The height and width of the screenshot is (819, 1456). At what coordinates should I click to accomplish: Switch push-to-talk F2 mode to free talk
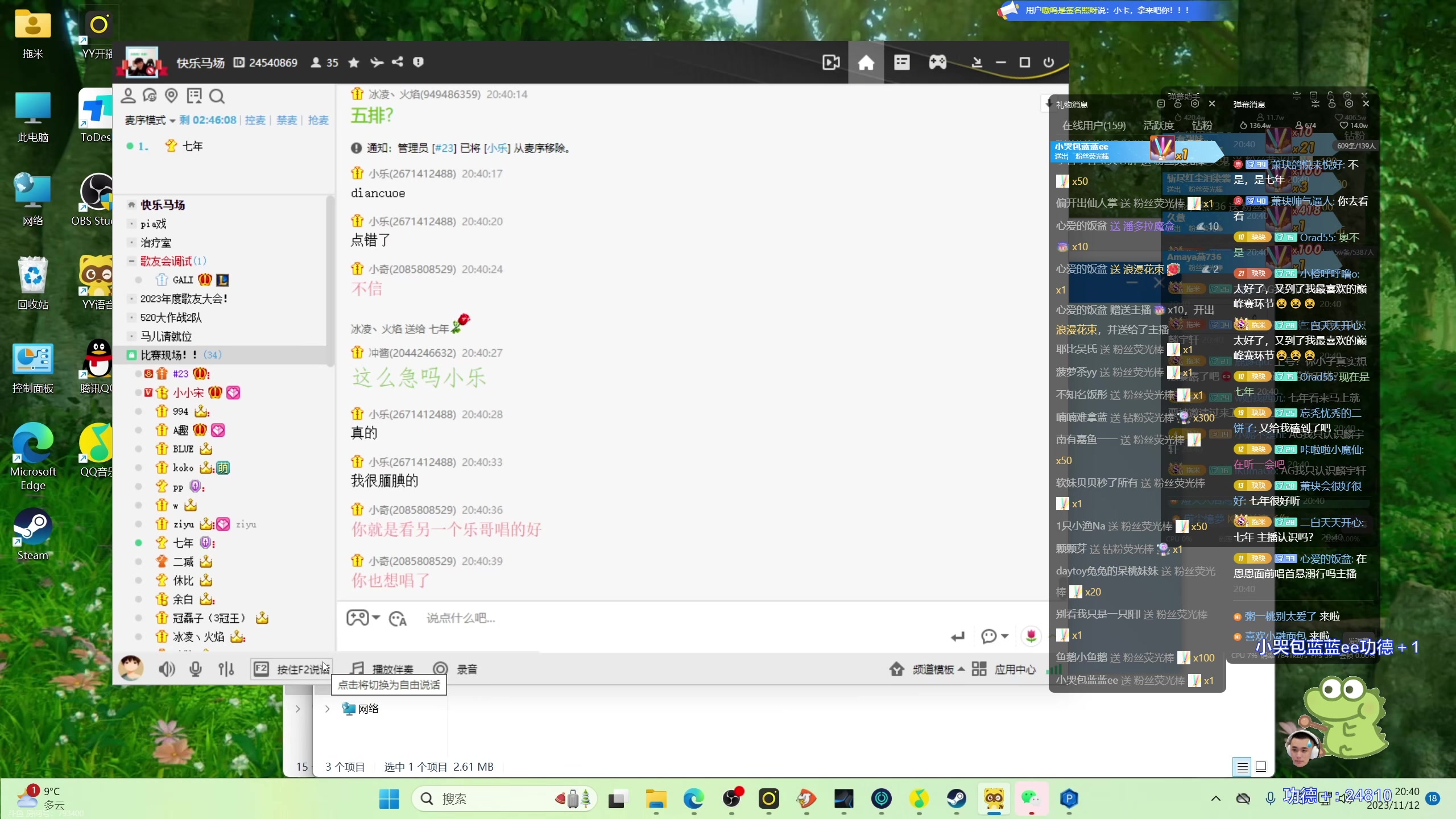coord(292,669)
